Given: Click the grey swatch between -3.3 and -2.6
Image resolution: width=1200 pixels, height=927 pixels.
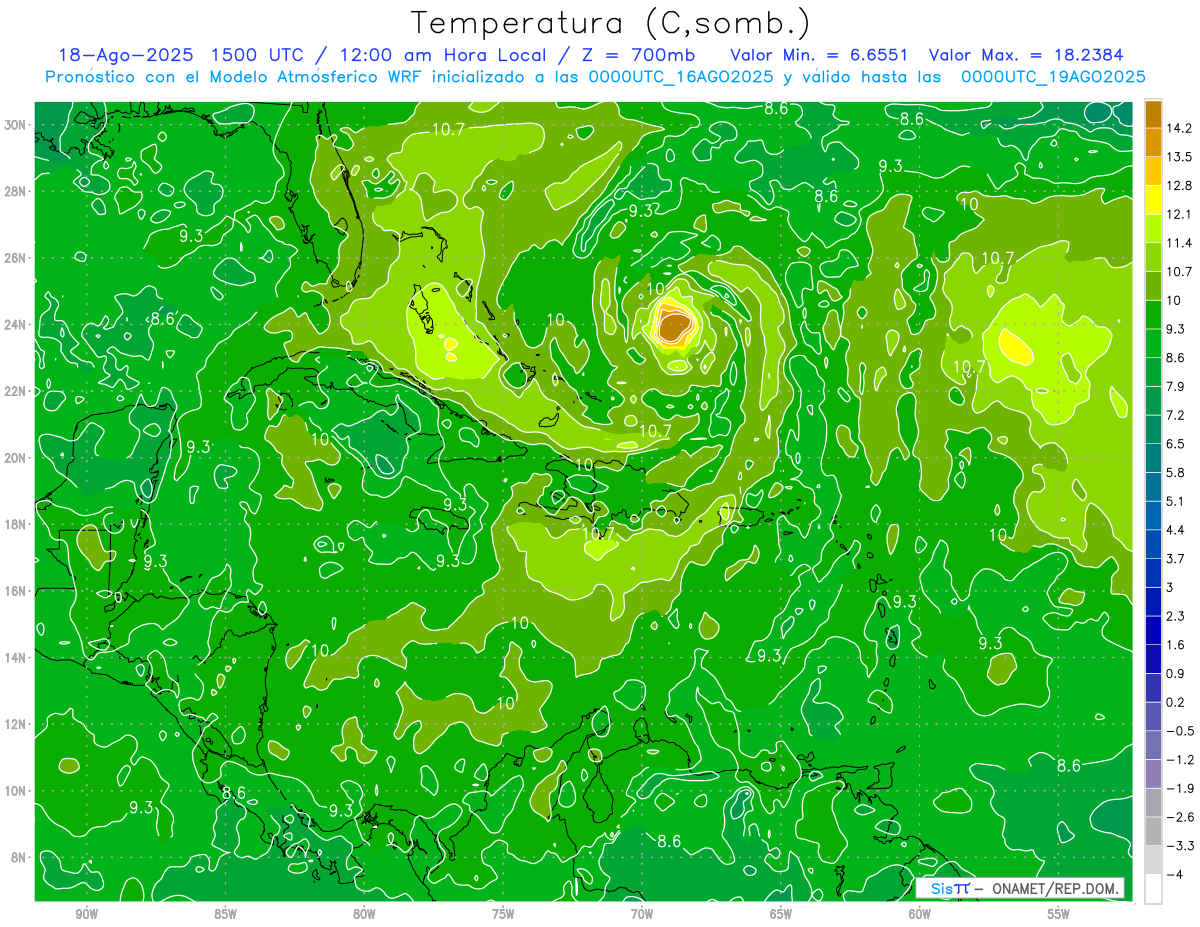Looking at the screenshot, I should point(1153,831).
